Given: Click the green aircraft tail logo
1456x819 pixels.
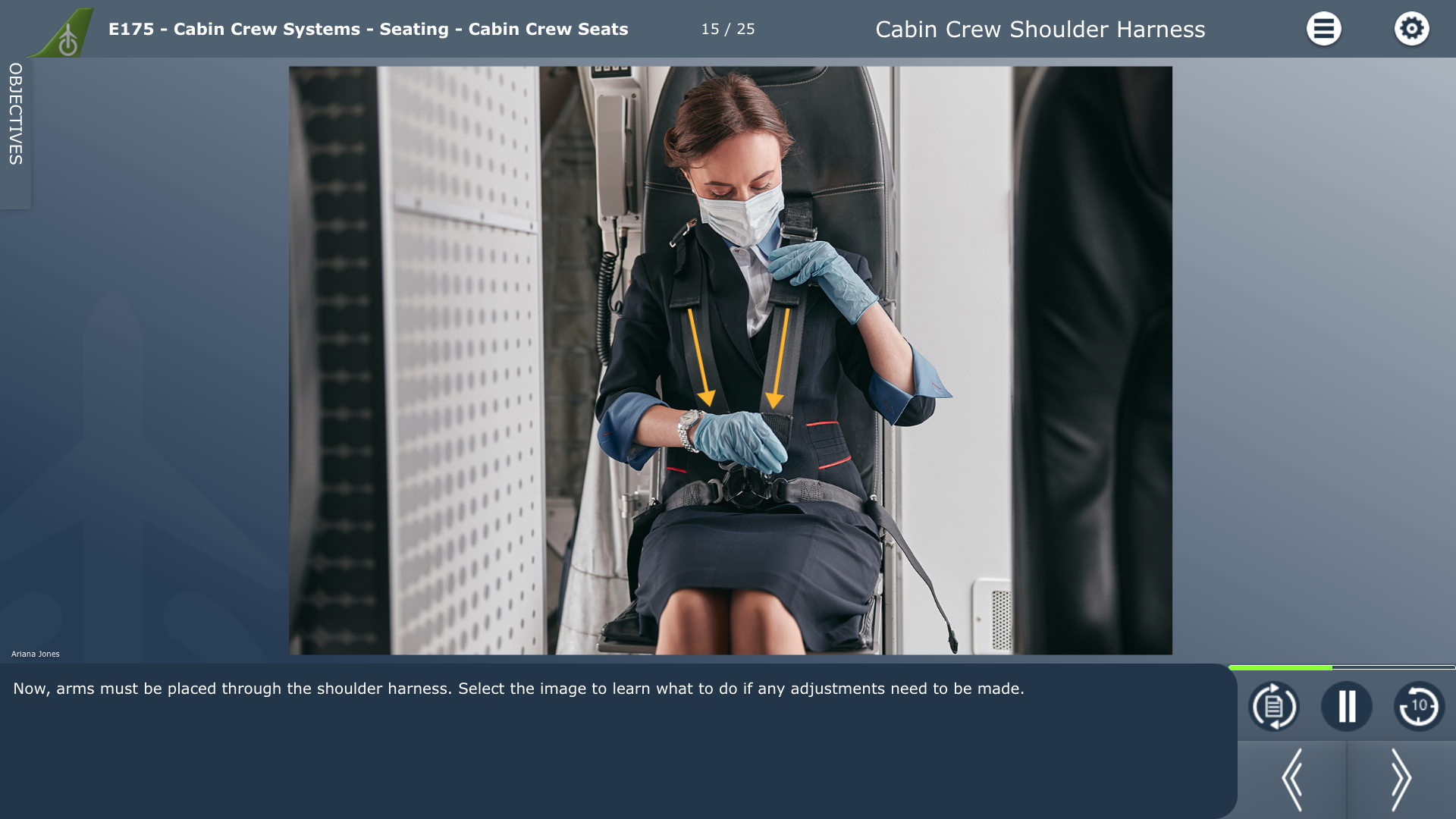Looking at the screenshot, I should 62,33.
